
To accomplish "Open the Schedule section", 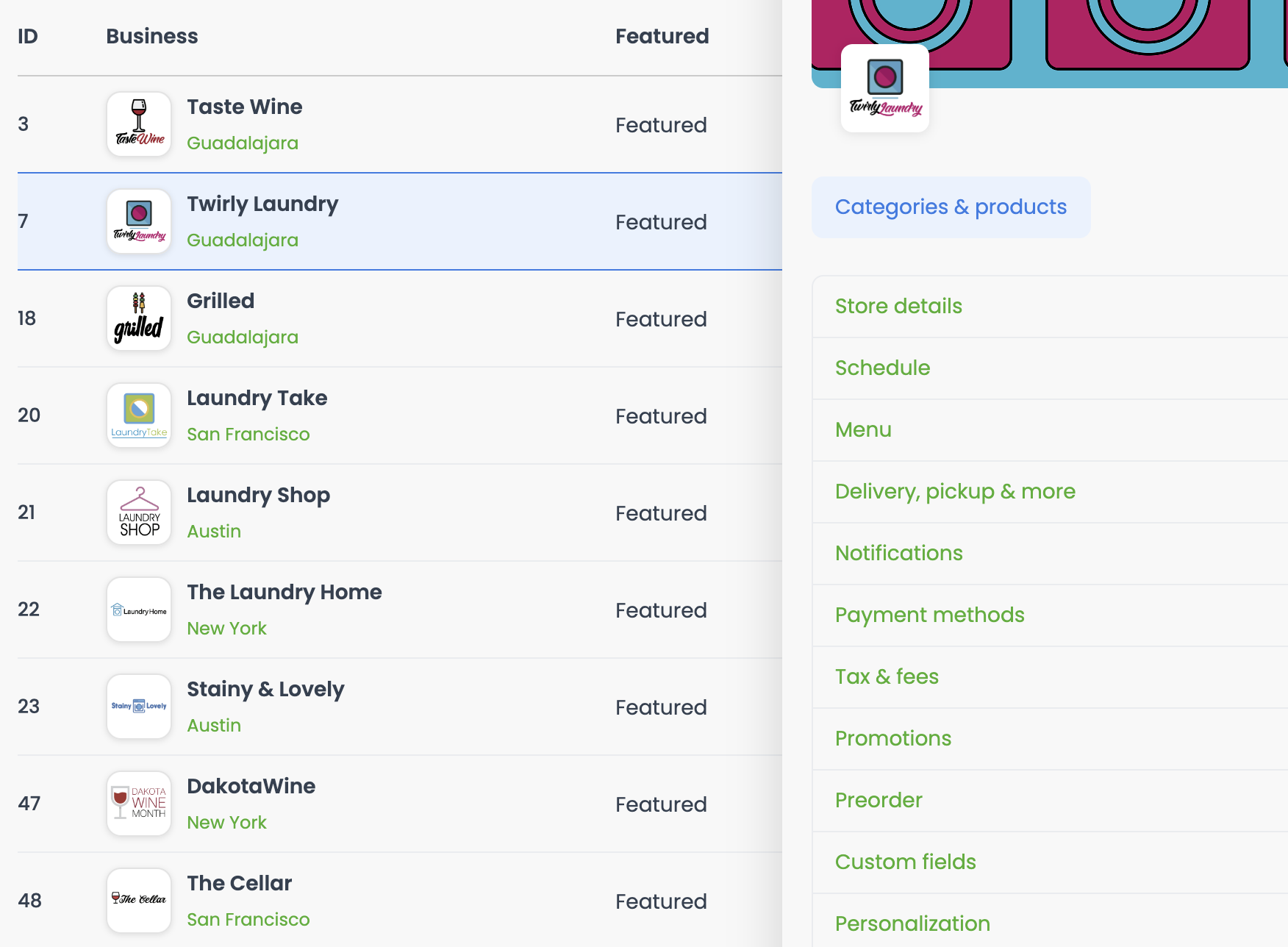I will pos(1050,368).
